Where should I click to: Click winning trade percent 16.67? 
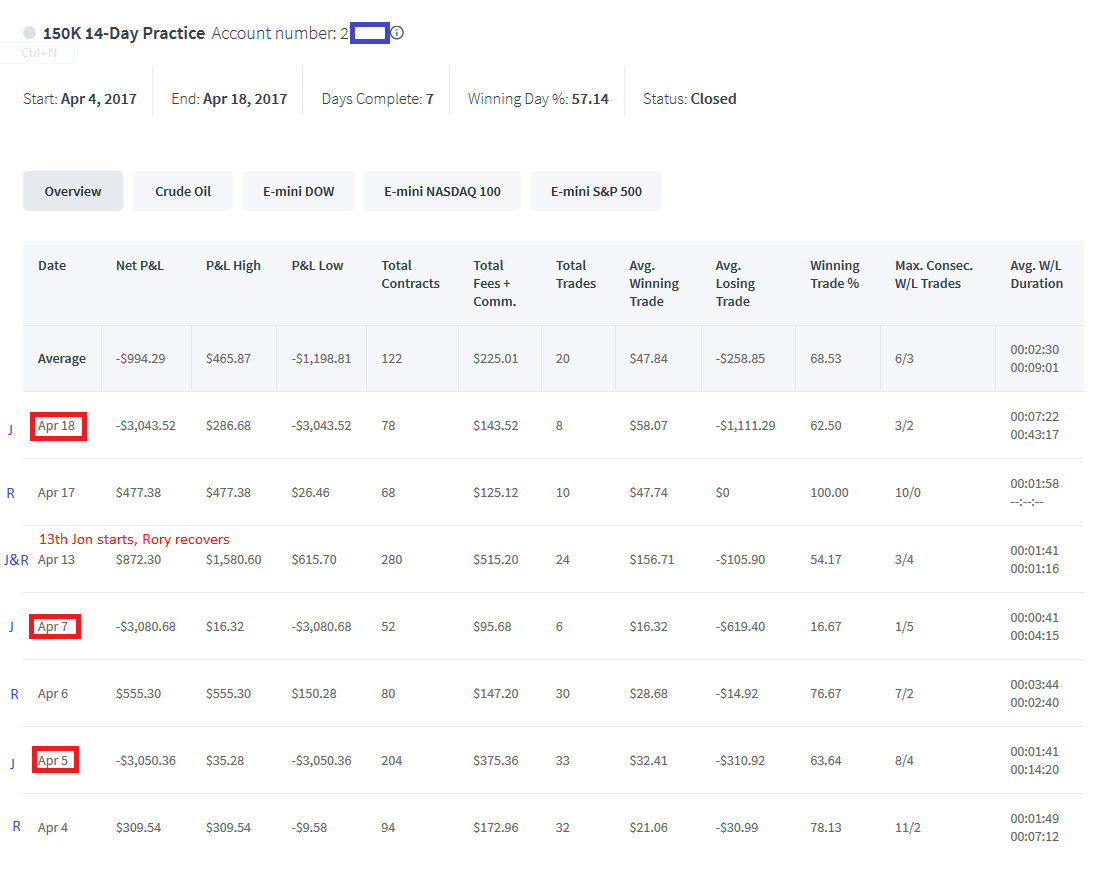[x=825, y=626]
